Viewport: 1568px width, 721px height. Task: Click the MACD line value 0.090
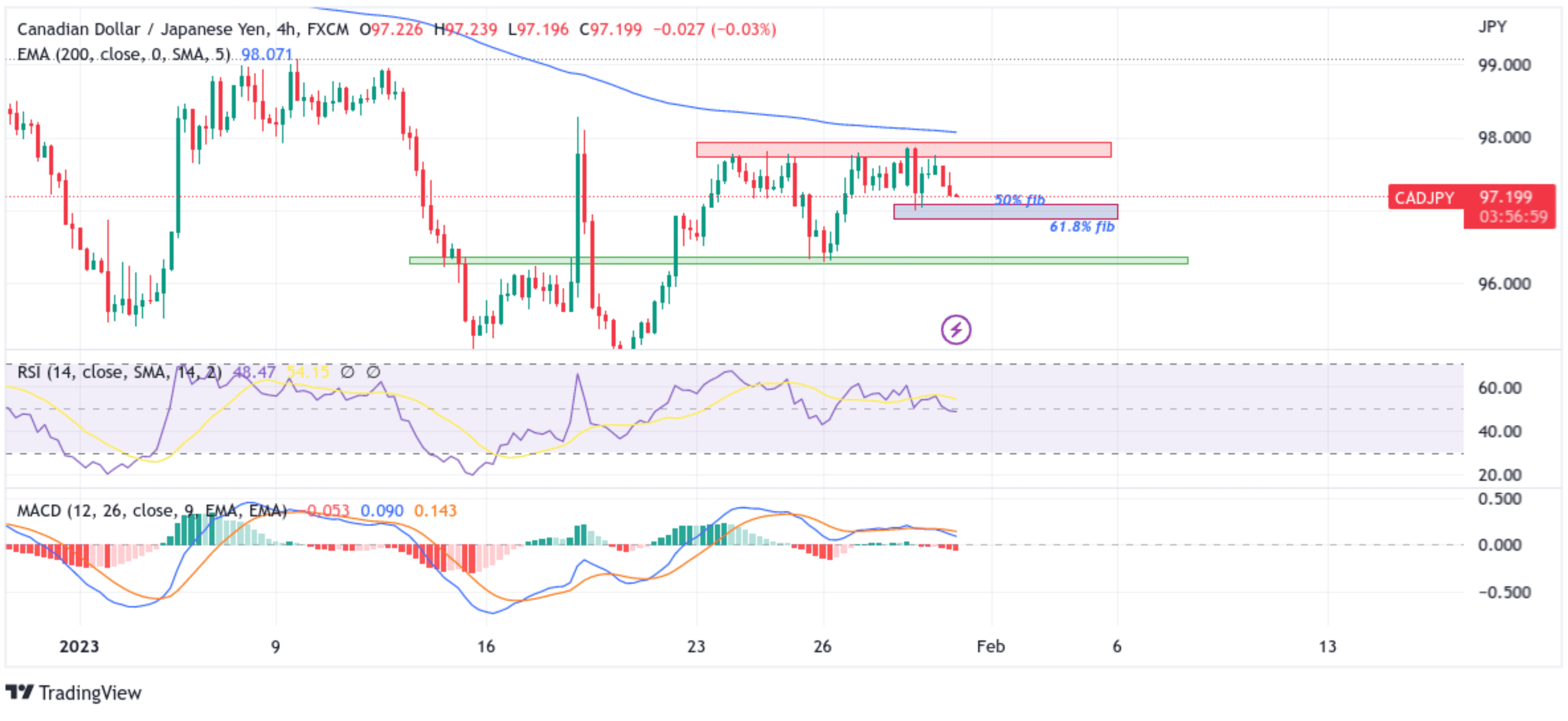(x=382, y=510)
